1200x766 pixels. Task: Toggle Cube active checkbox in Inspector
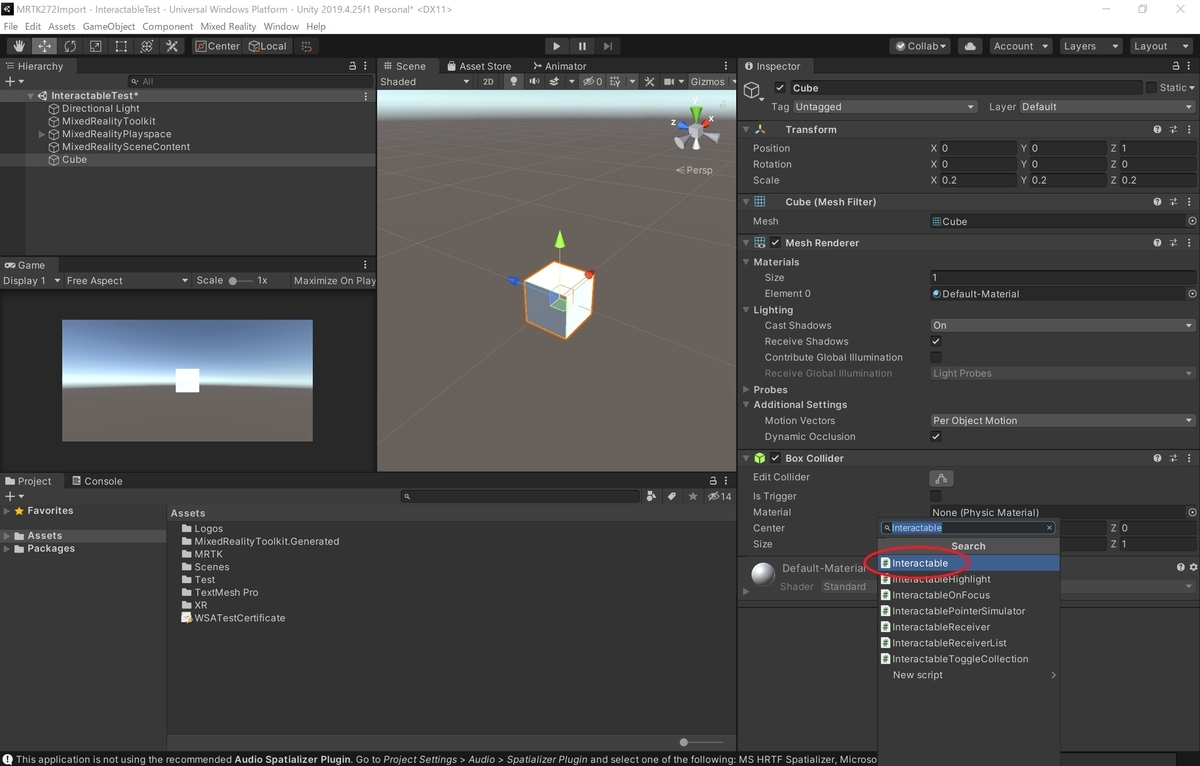click(x=780, y=88)
